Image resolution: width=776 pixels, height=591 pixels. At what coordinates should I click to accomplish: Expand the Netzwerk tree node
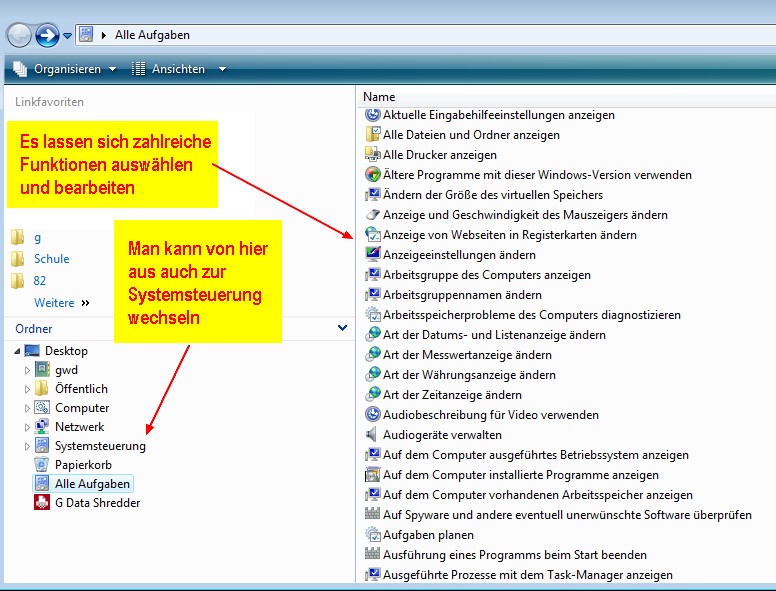27,427
